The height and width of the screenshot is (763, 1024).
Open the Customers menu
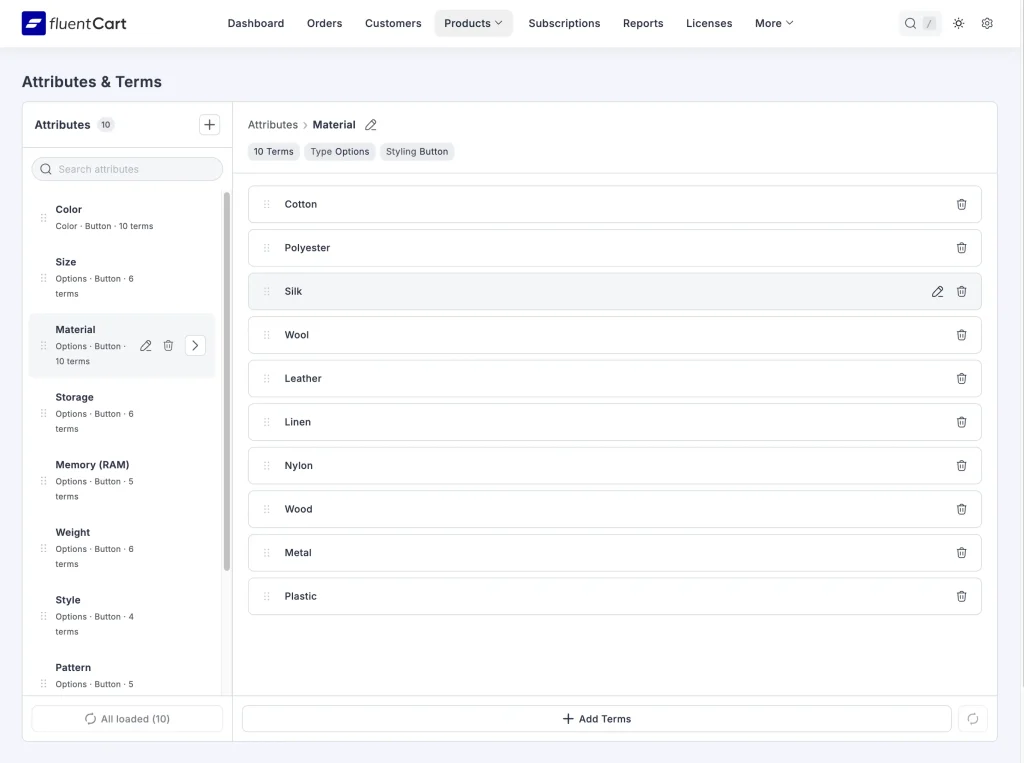point(393,24)
